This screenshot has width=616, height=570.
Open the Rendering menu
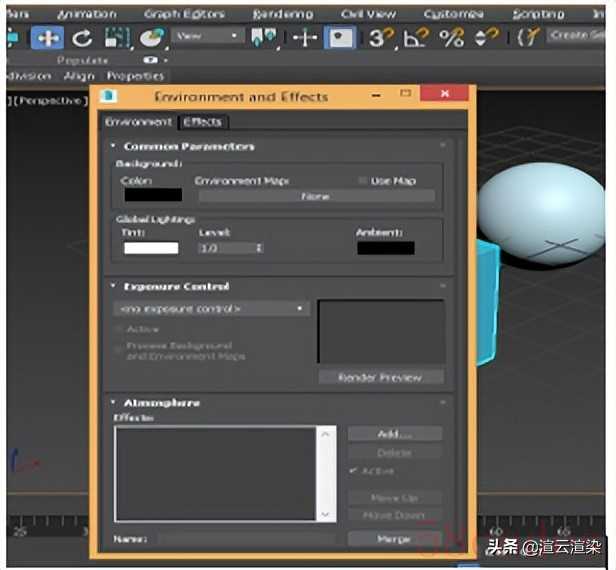[x=282, y=14]
